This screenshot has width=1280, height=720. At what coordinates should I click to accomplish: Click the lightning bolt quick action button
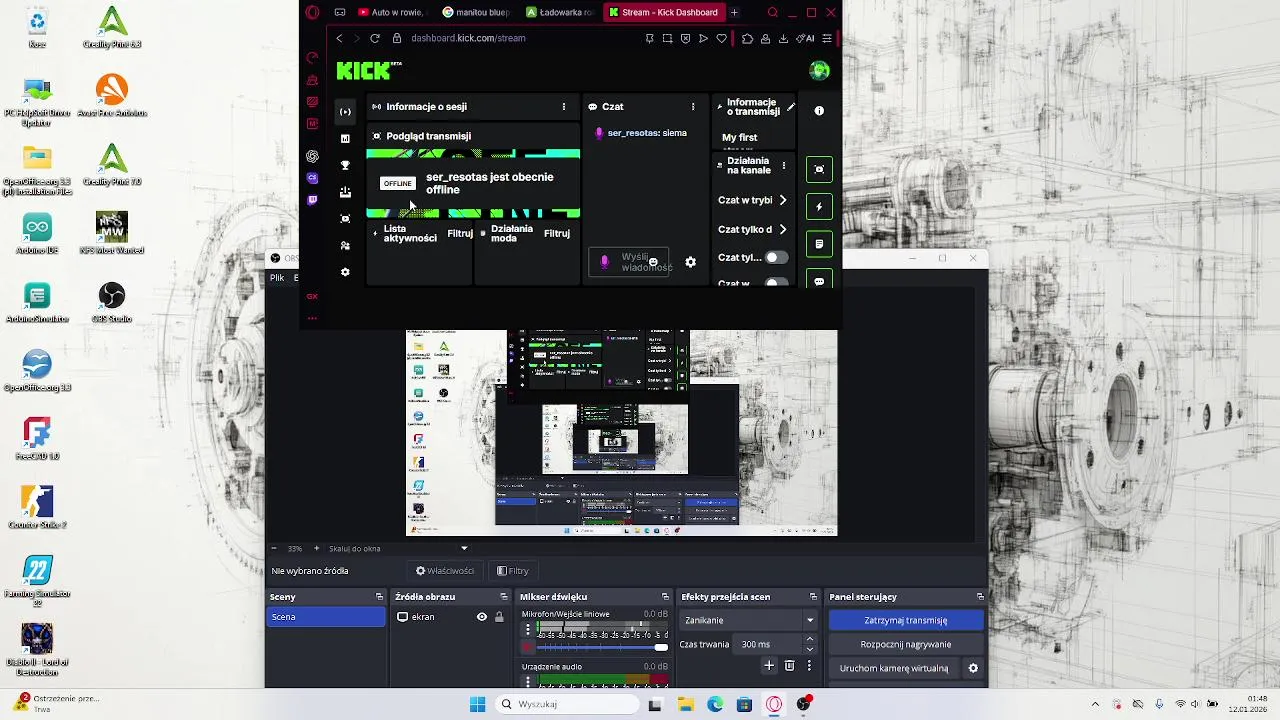click(x=819, y=207)
